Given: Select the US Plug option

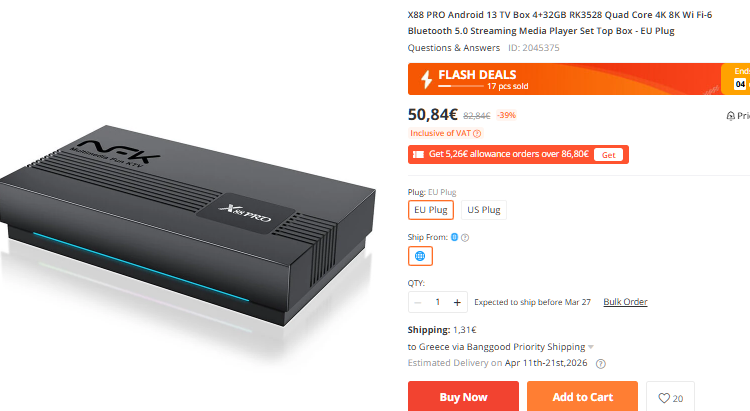Looking at the screenshot, I should pyautogui.click(x=485, y=210).
